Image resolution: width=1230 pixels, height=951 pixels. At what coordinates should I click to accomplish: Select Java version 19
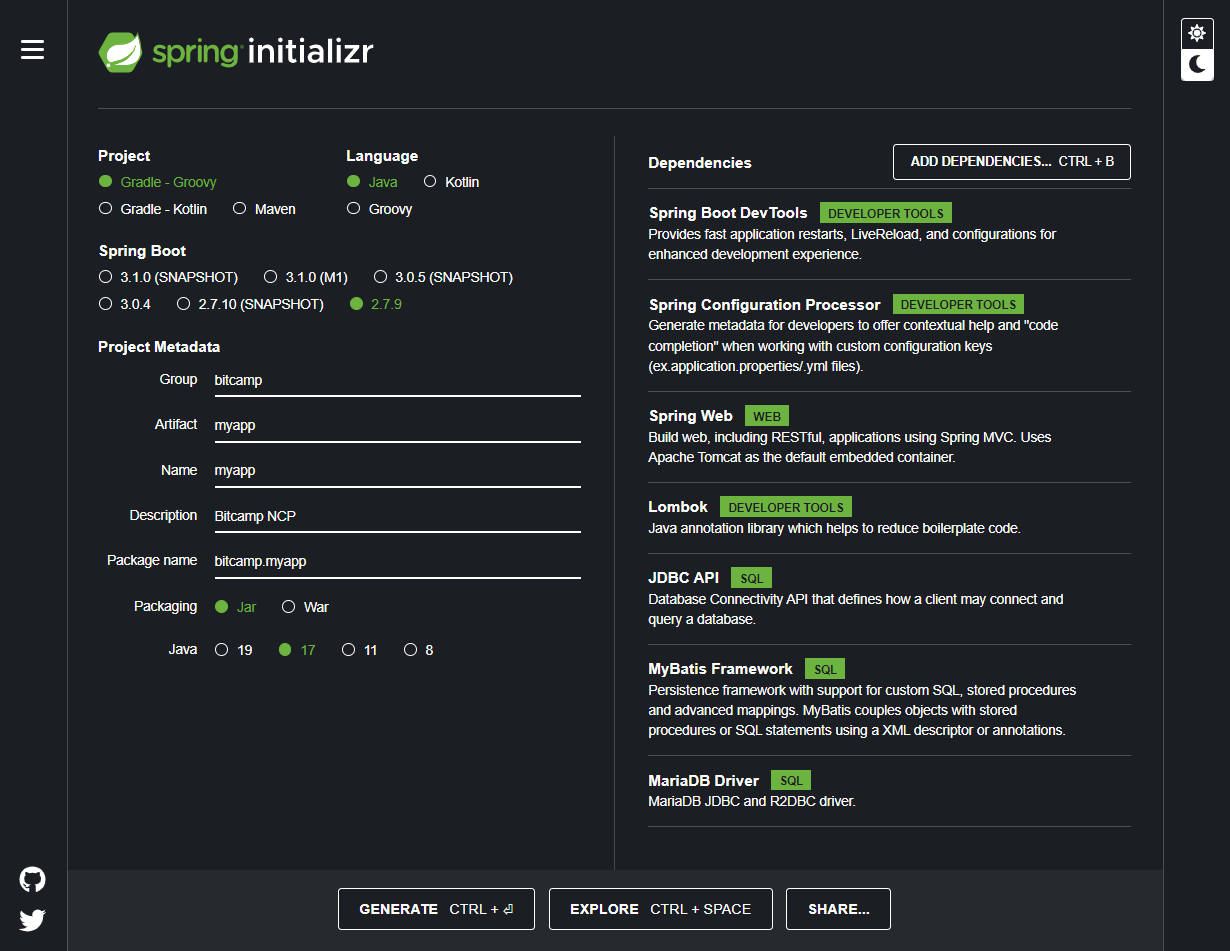coord(234,650)
